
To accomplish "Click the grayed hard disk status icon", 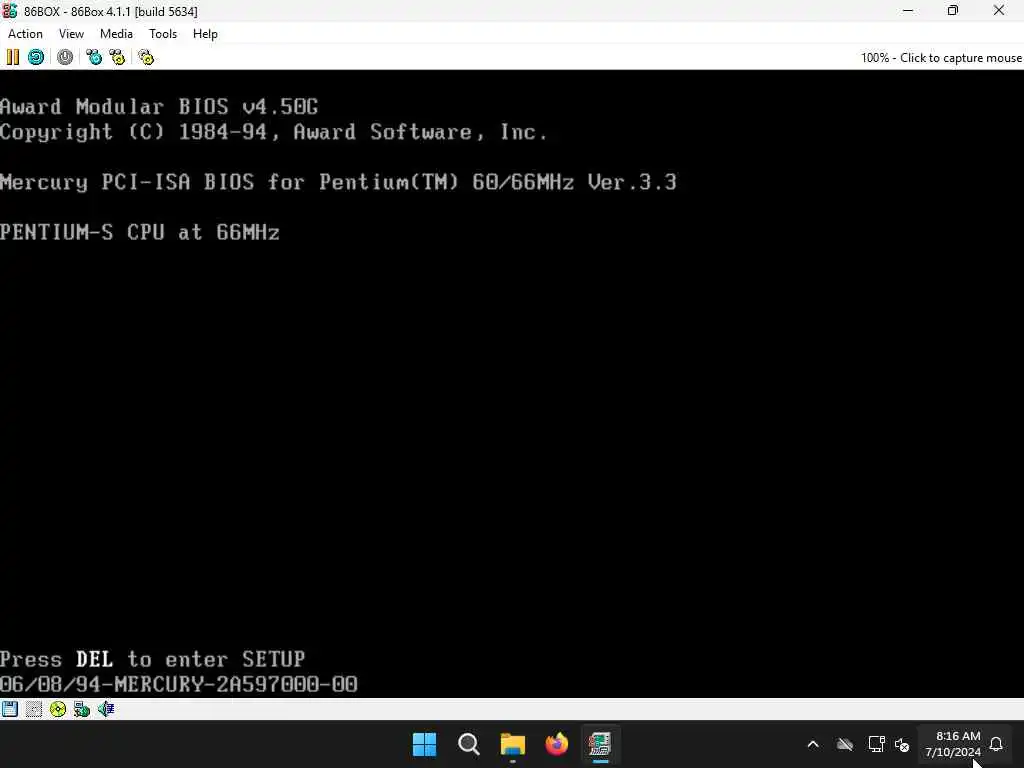I will pyautogui.click(x=33, y=709).
